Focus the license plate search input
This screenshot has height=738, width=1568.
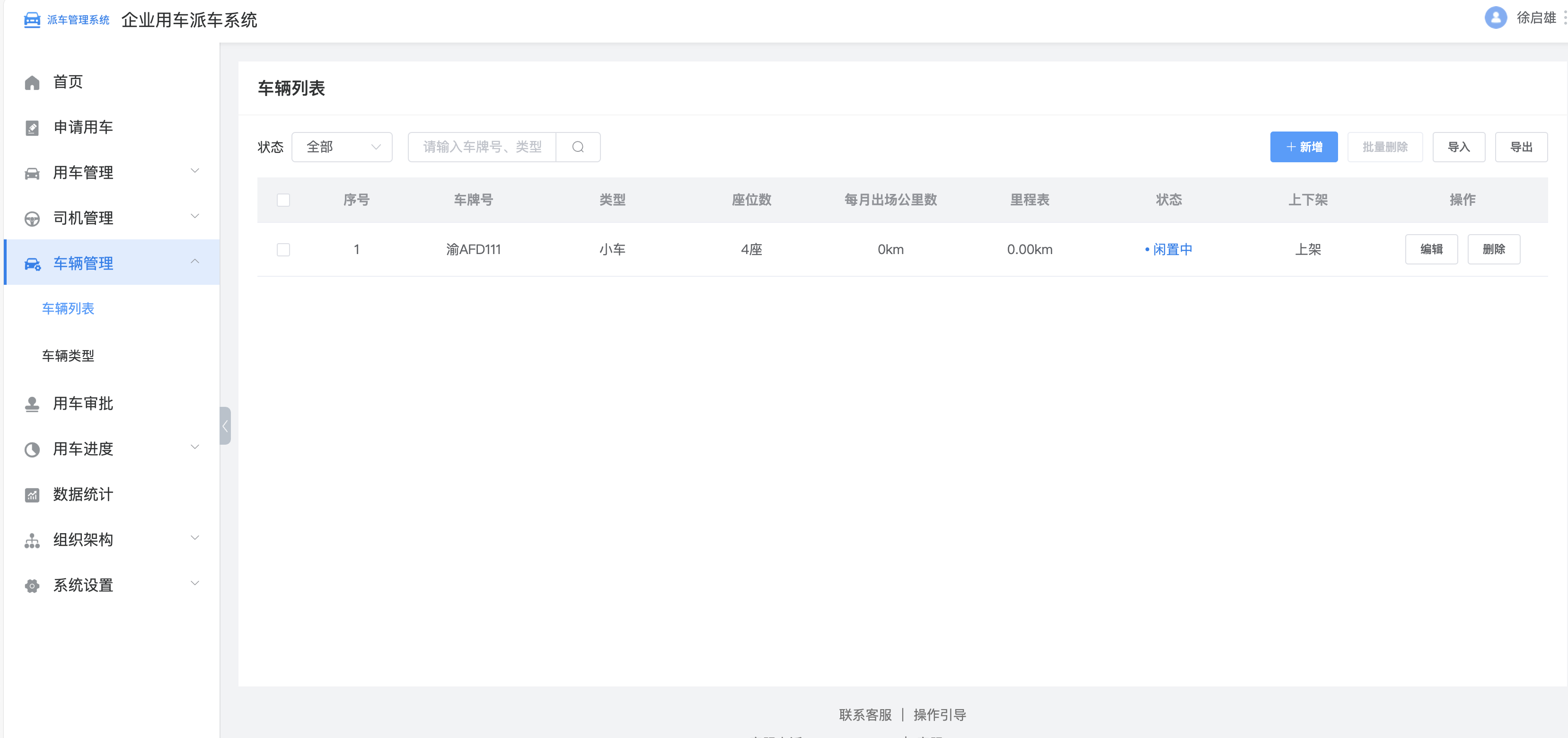pyautogui.click(x=482, y=147)
